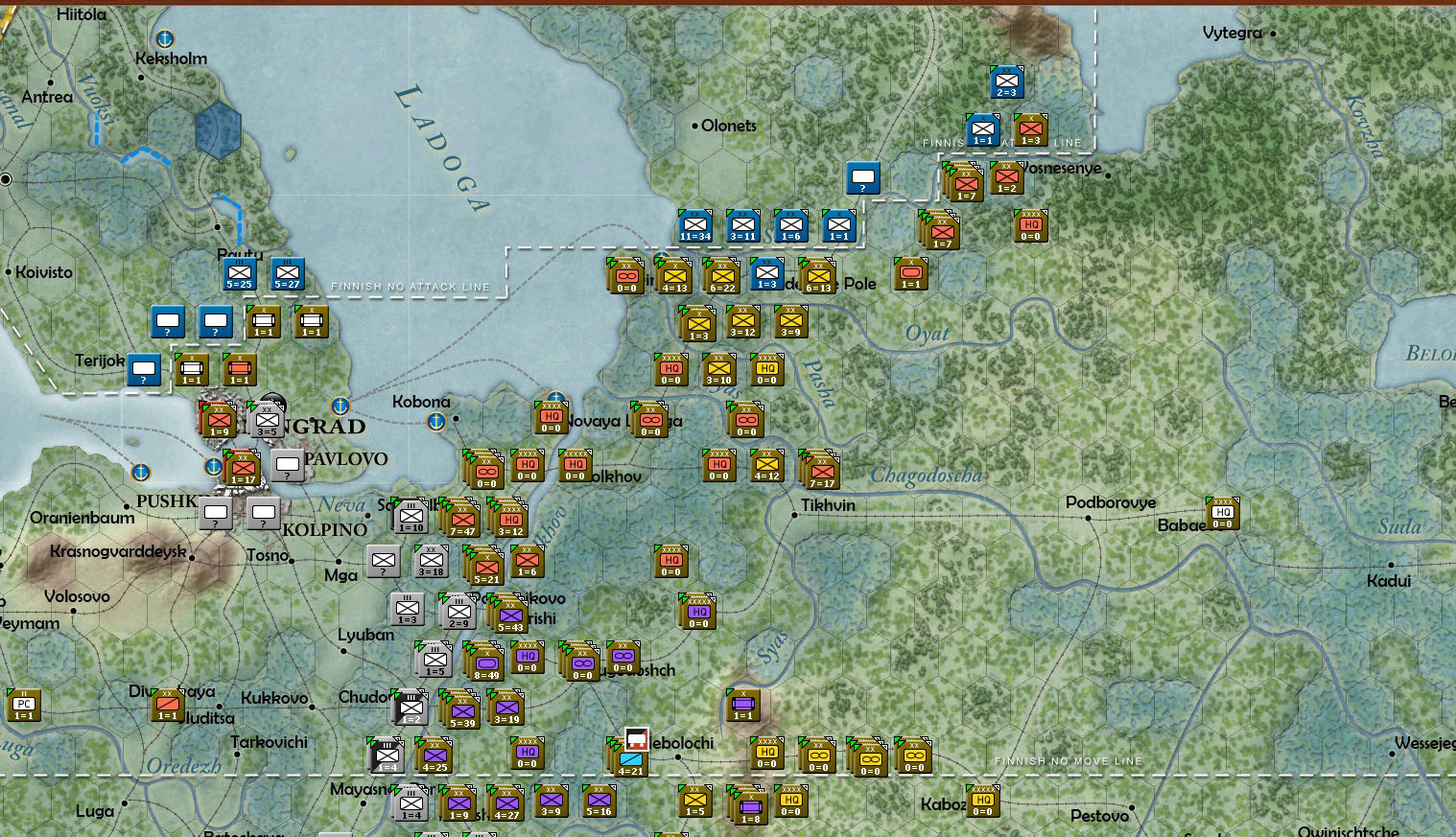
Task: Click the purple 4=27 infantry stack
Action: (x=505, y=803)
